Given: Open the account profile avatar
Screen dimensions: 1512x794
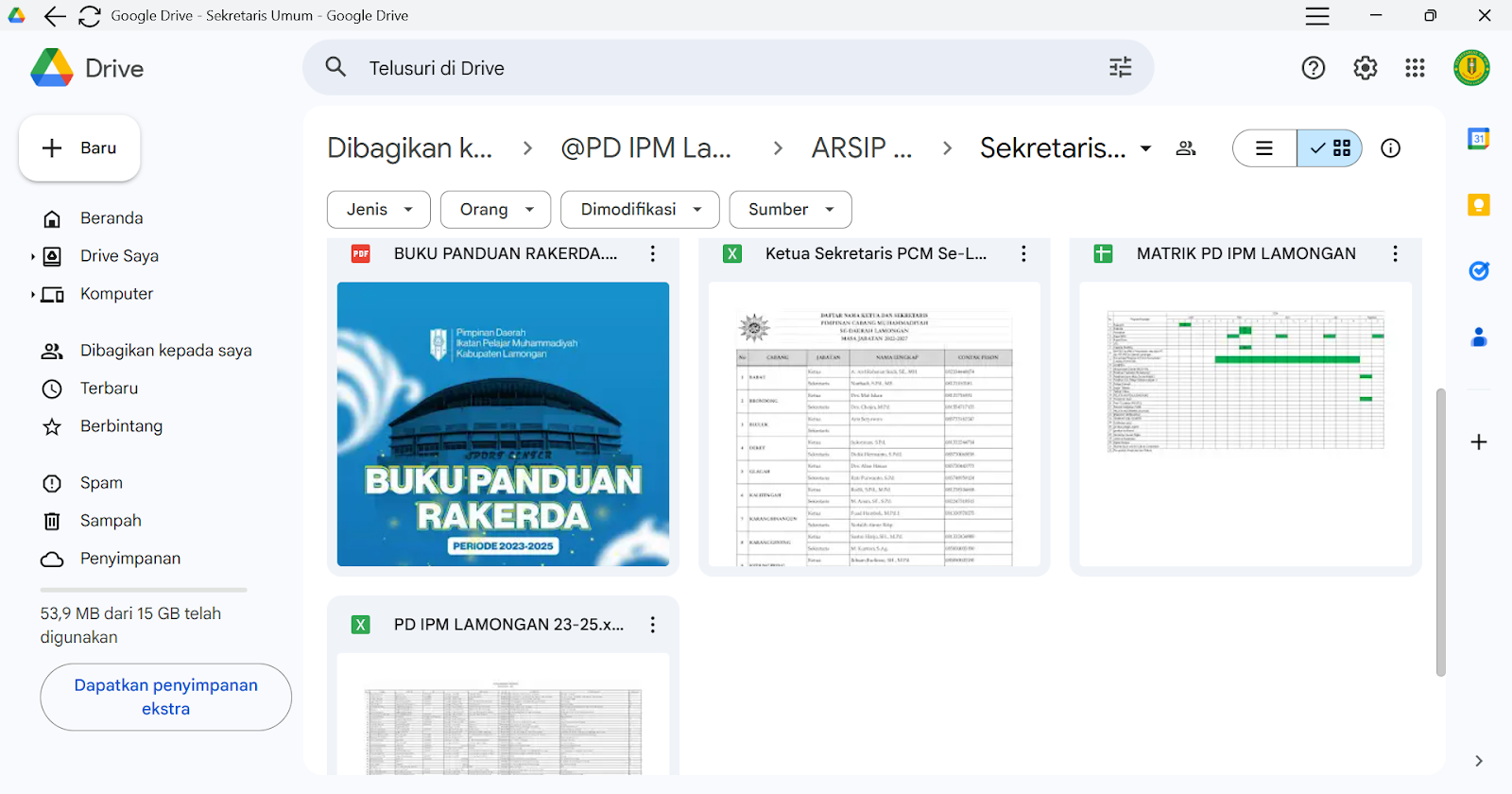Looking at the screenshot, I should point(1471,68).
